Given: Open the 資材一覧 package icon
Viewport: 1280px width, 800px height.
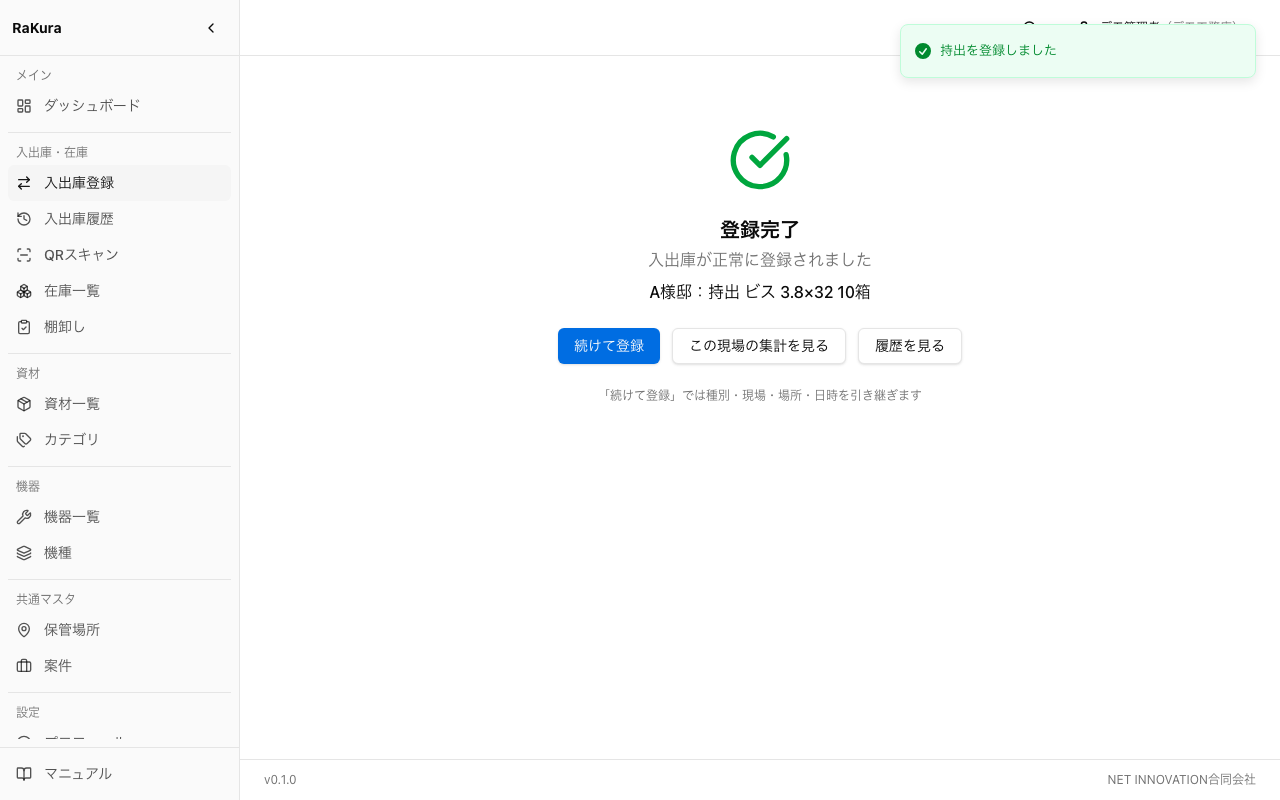Looking at the screenshot, I should click(24, 404).
